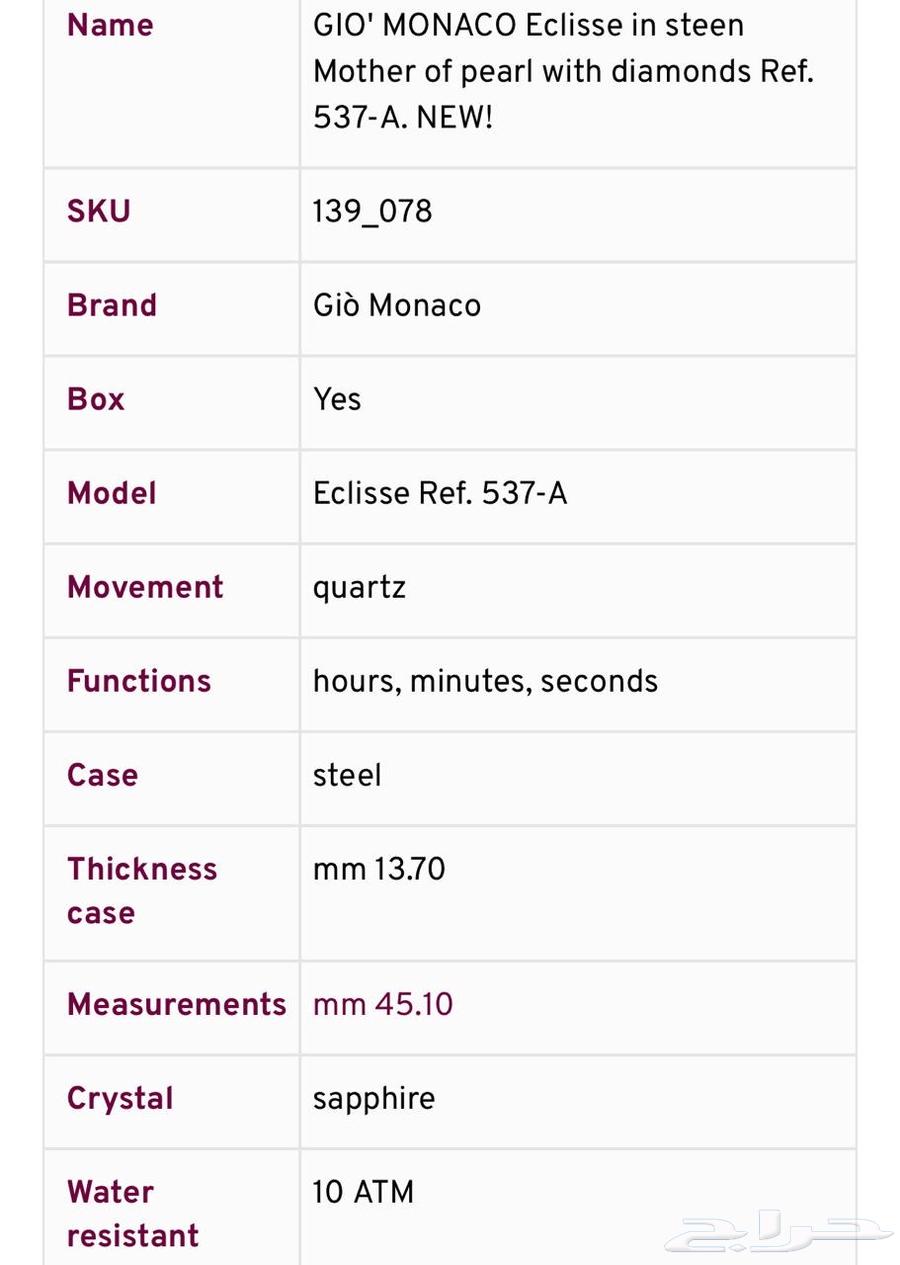Viewport: 900px width, 1265px height.
Task: Select the Yes value for Box
Action: (x=337, y=399)
